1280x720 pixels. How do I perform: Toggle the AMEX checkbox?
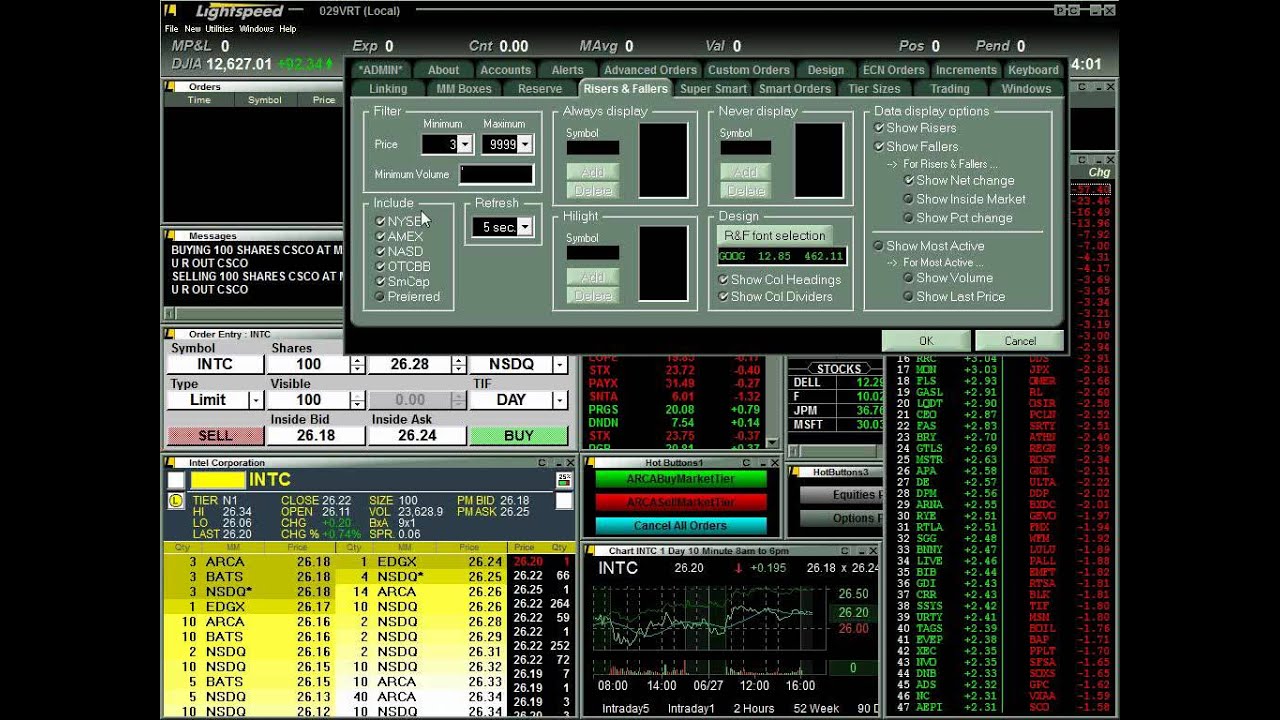[380, 236]
